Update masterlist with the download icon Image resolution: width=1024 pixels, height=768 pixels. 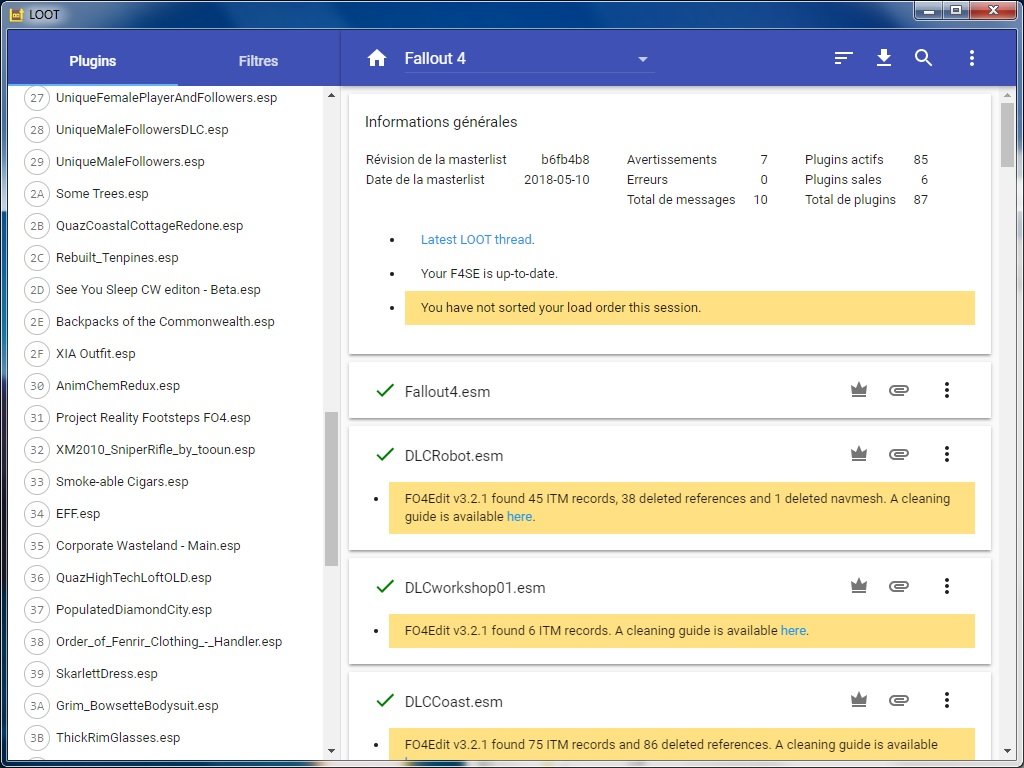[884, 58]
